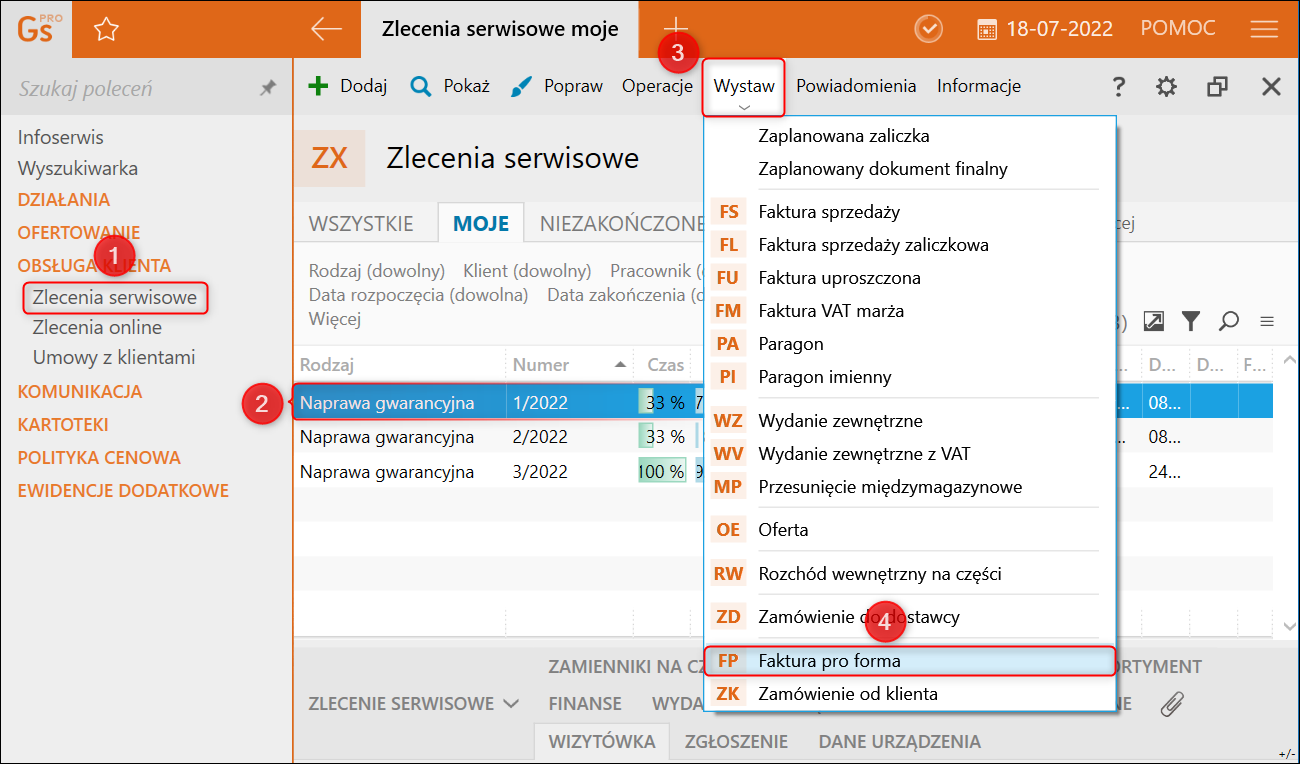Click the detach window icon

(x=1217, y=87)
